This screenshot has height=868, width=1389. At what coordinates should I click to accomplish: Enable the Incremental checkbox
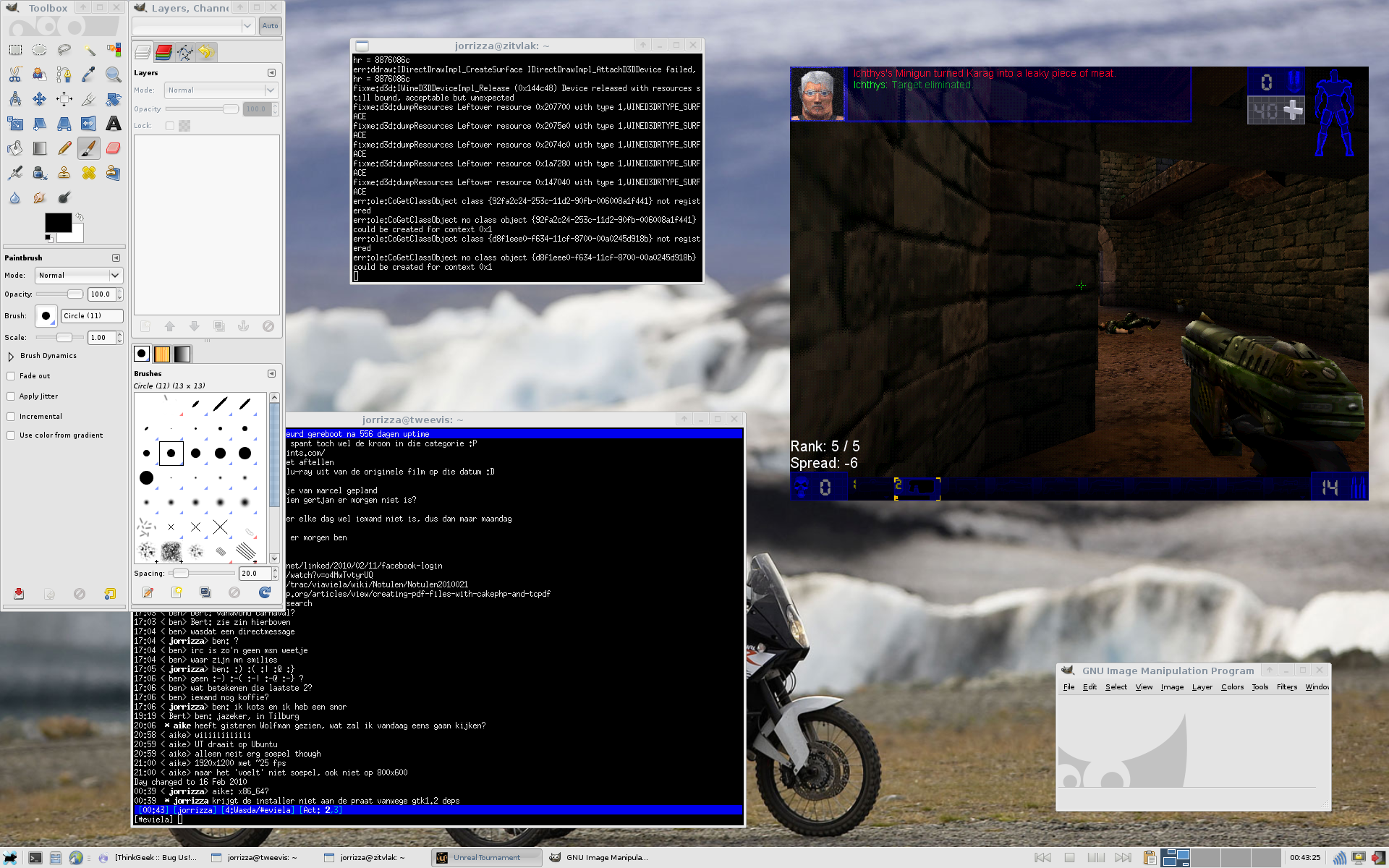click(11, 417)
